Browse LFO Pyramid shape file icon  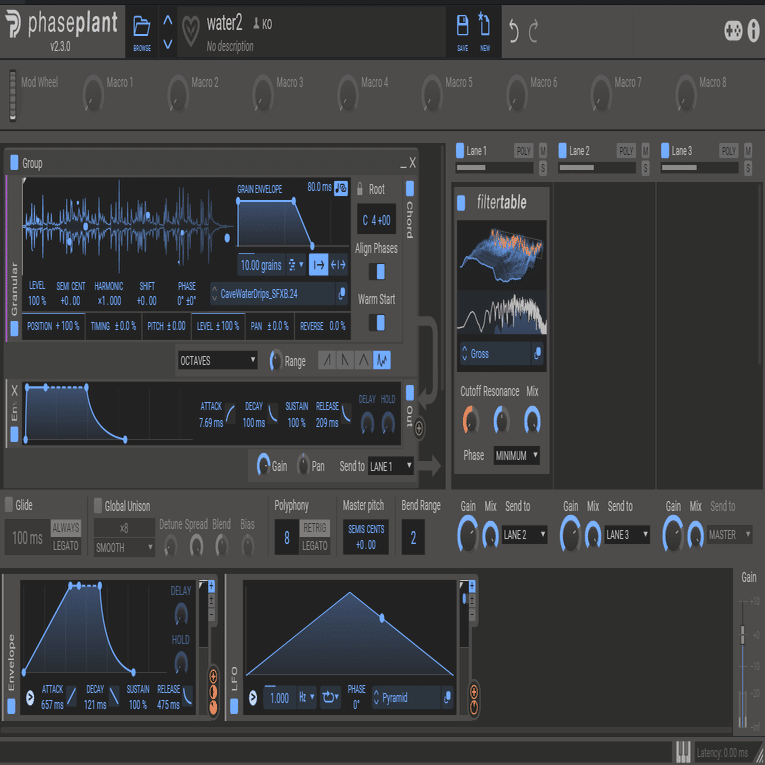point(447,698)
